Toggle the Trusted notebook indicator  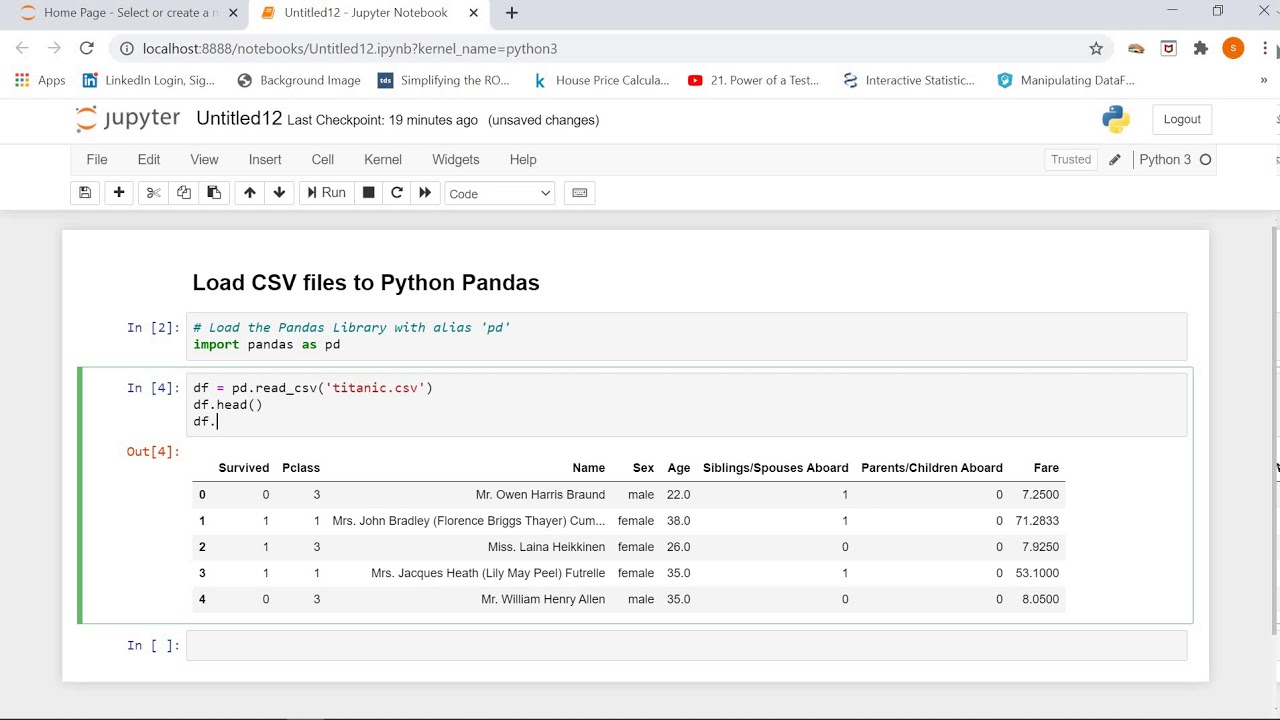[x=1071, y=160]
